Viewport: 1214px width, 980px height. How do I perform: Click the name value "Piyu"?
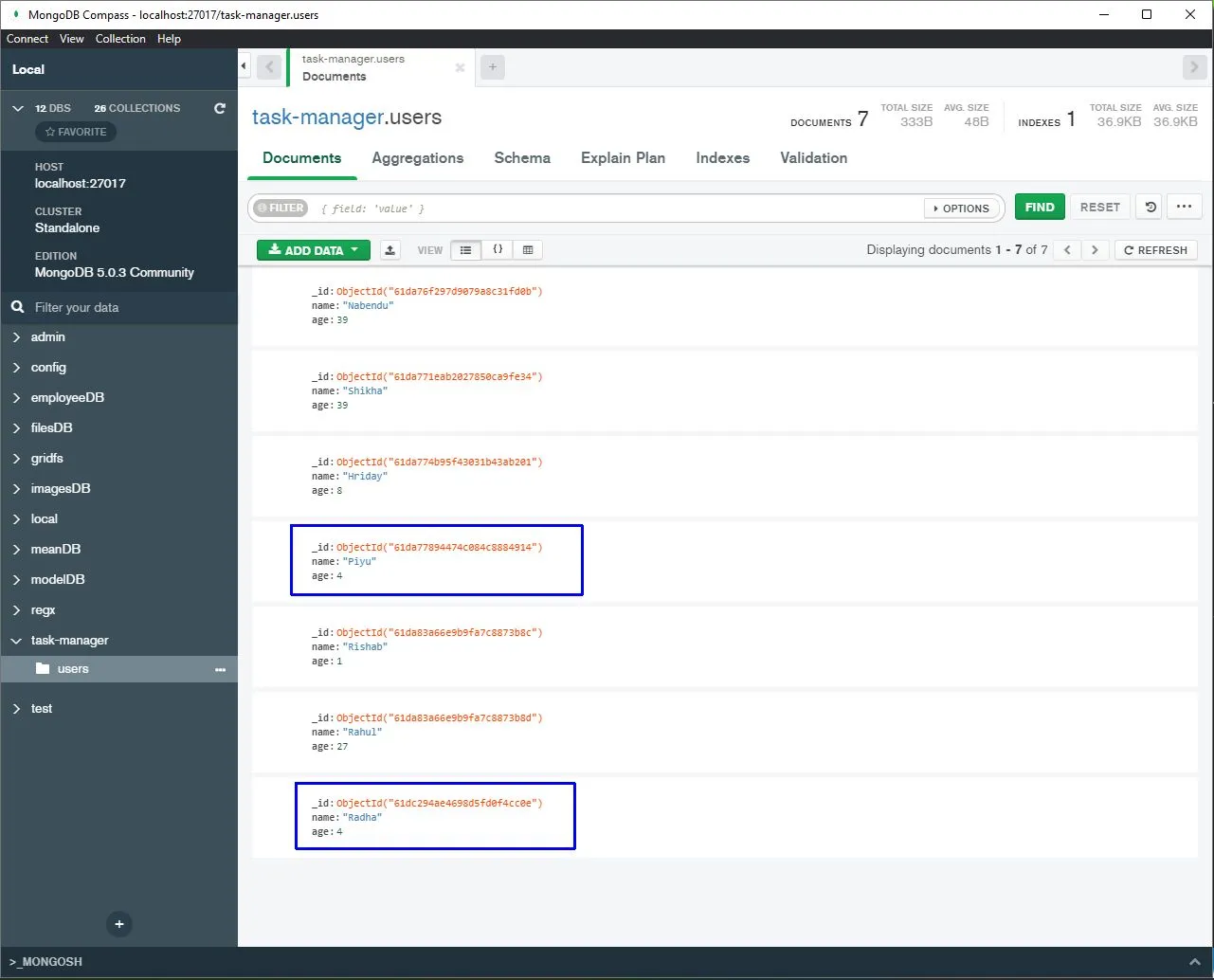click(360, 562)
